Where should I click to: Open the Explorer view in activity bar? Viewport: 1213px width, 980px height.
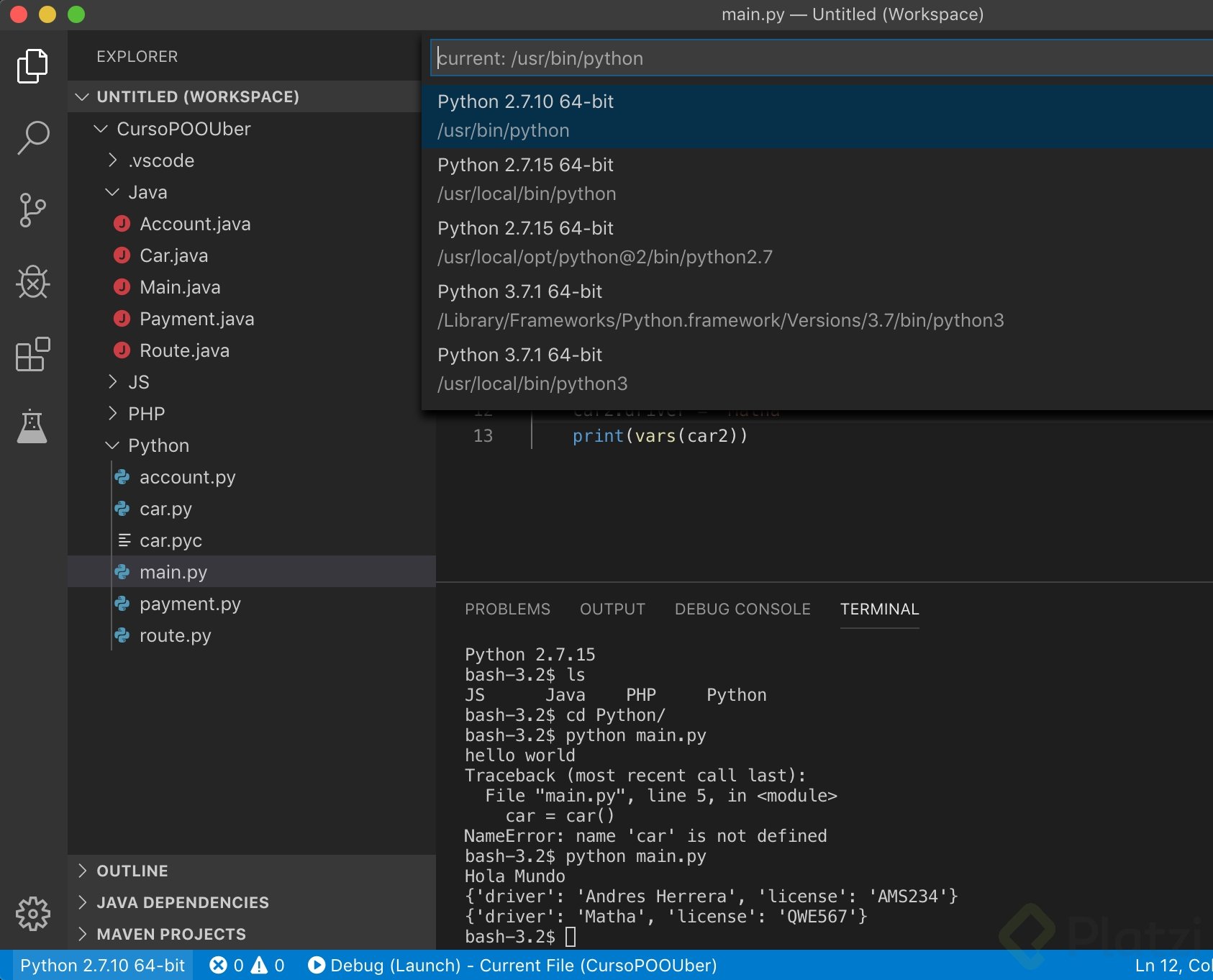(32, 66)
